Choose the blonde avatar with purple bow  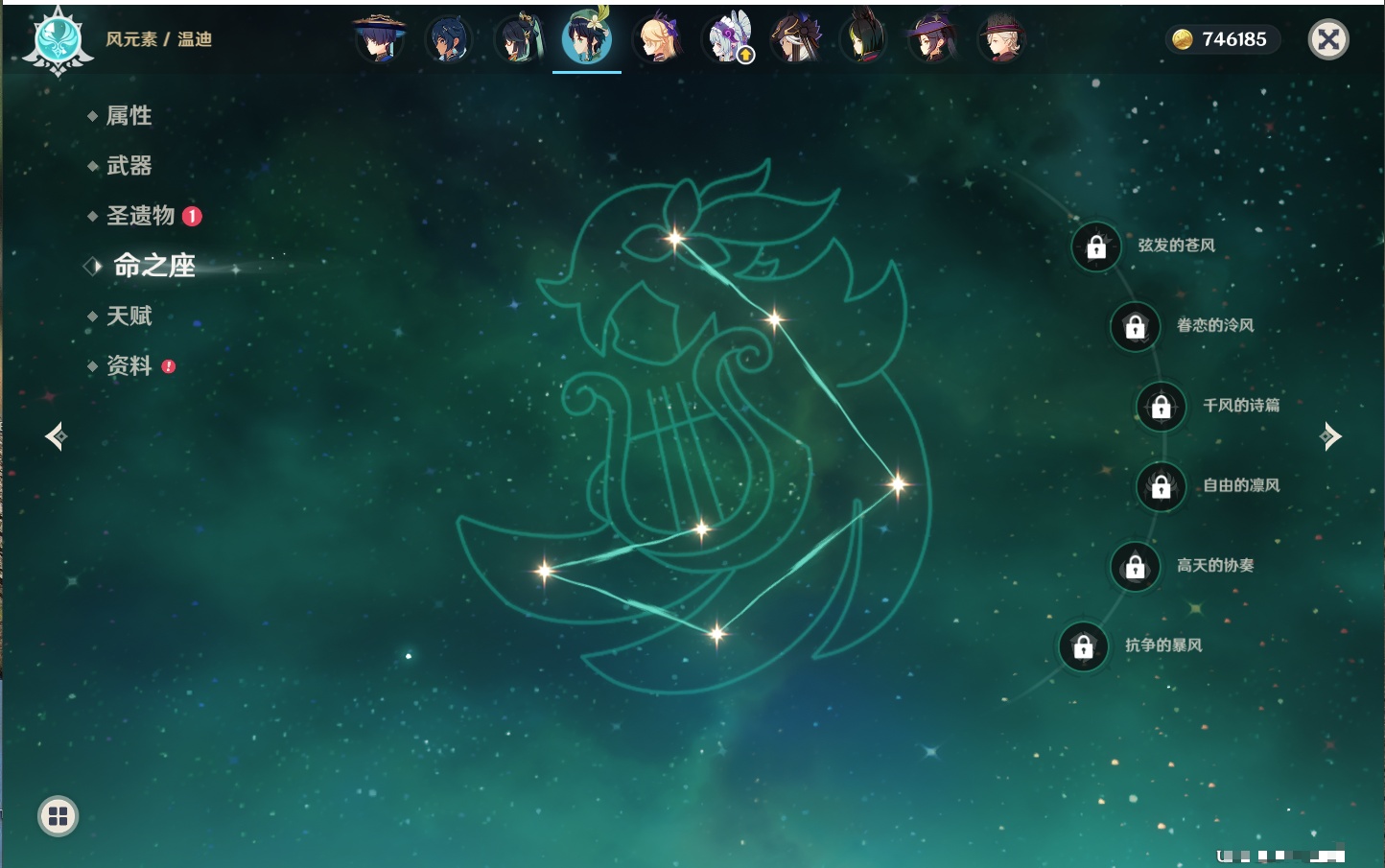658,38
